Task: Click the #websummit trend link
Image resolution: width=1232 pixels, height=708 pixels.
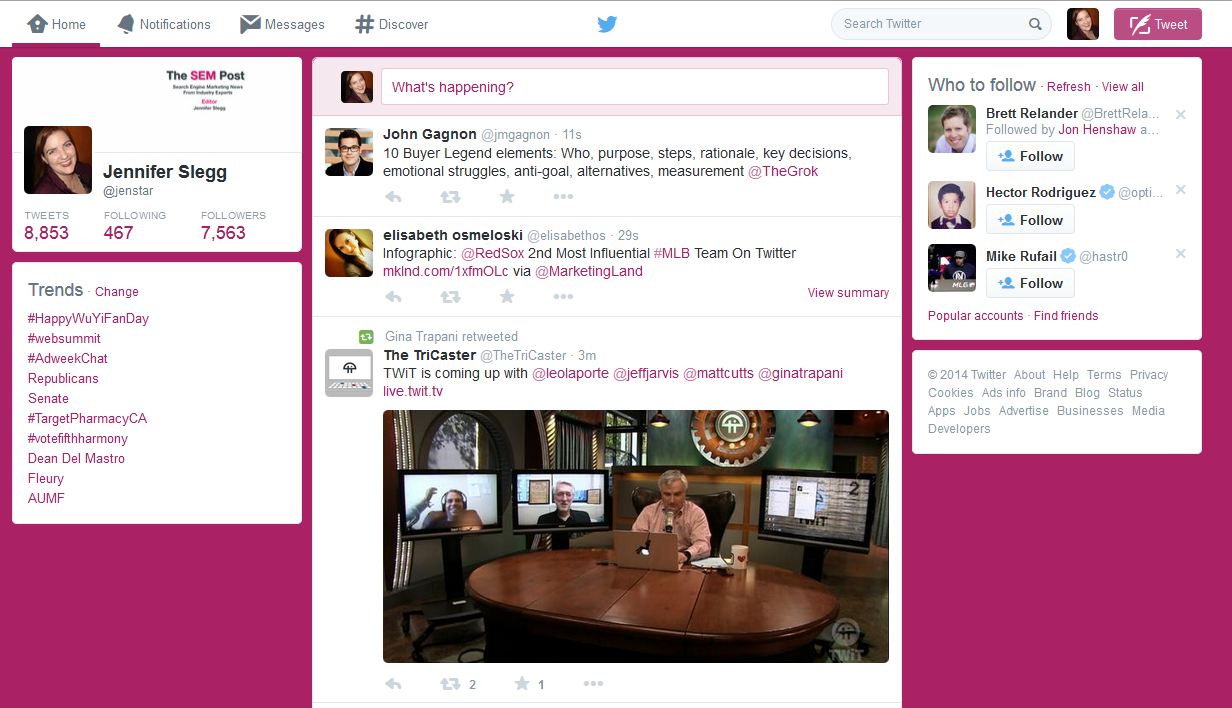Action: (x=64, y=338)
